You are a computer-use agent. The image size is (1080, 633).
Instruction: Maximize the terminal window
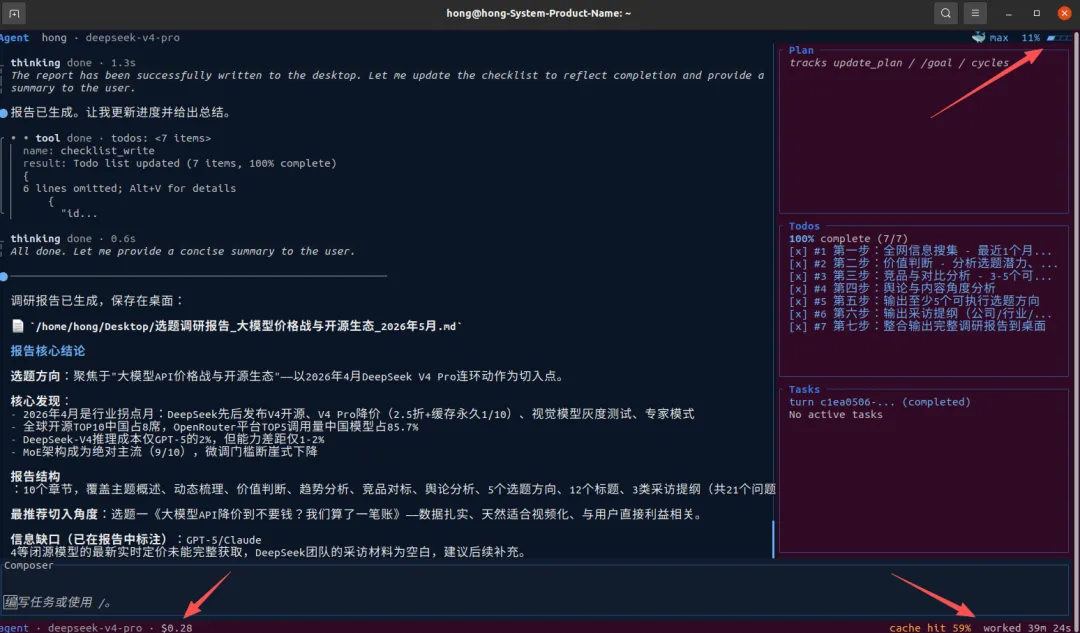(1037, 13)
